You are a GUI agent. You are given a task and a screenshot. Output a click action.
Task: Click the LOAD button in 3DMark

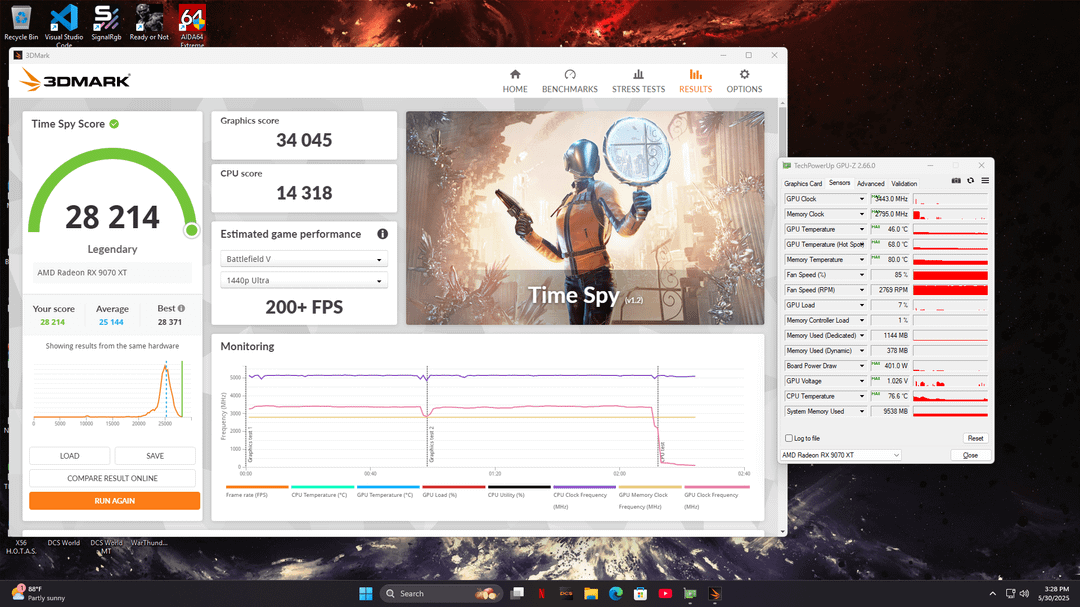click(70, 456)
